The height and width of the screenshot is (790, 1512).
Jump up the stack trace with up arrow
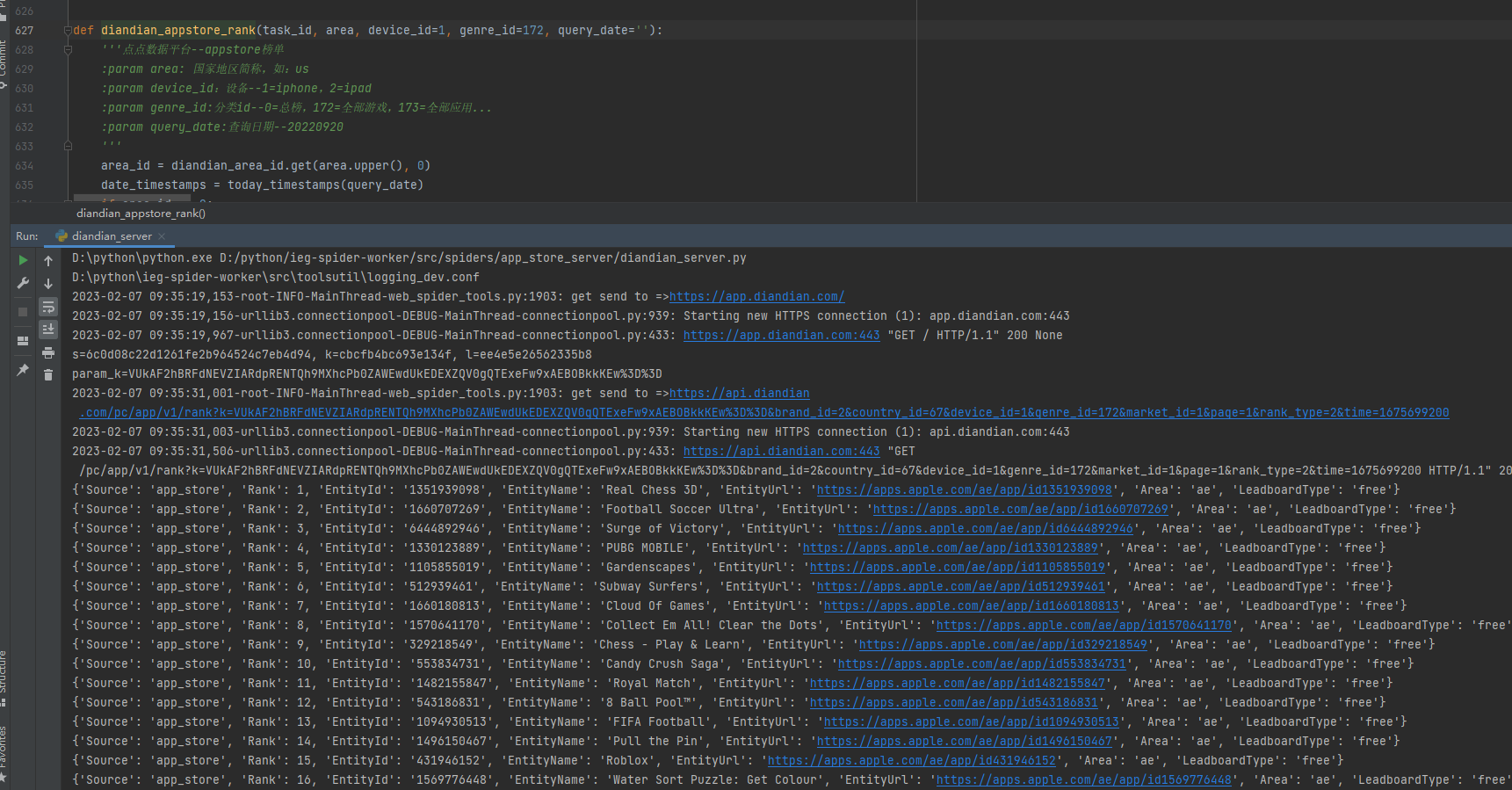[x=48, y=261]
